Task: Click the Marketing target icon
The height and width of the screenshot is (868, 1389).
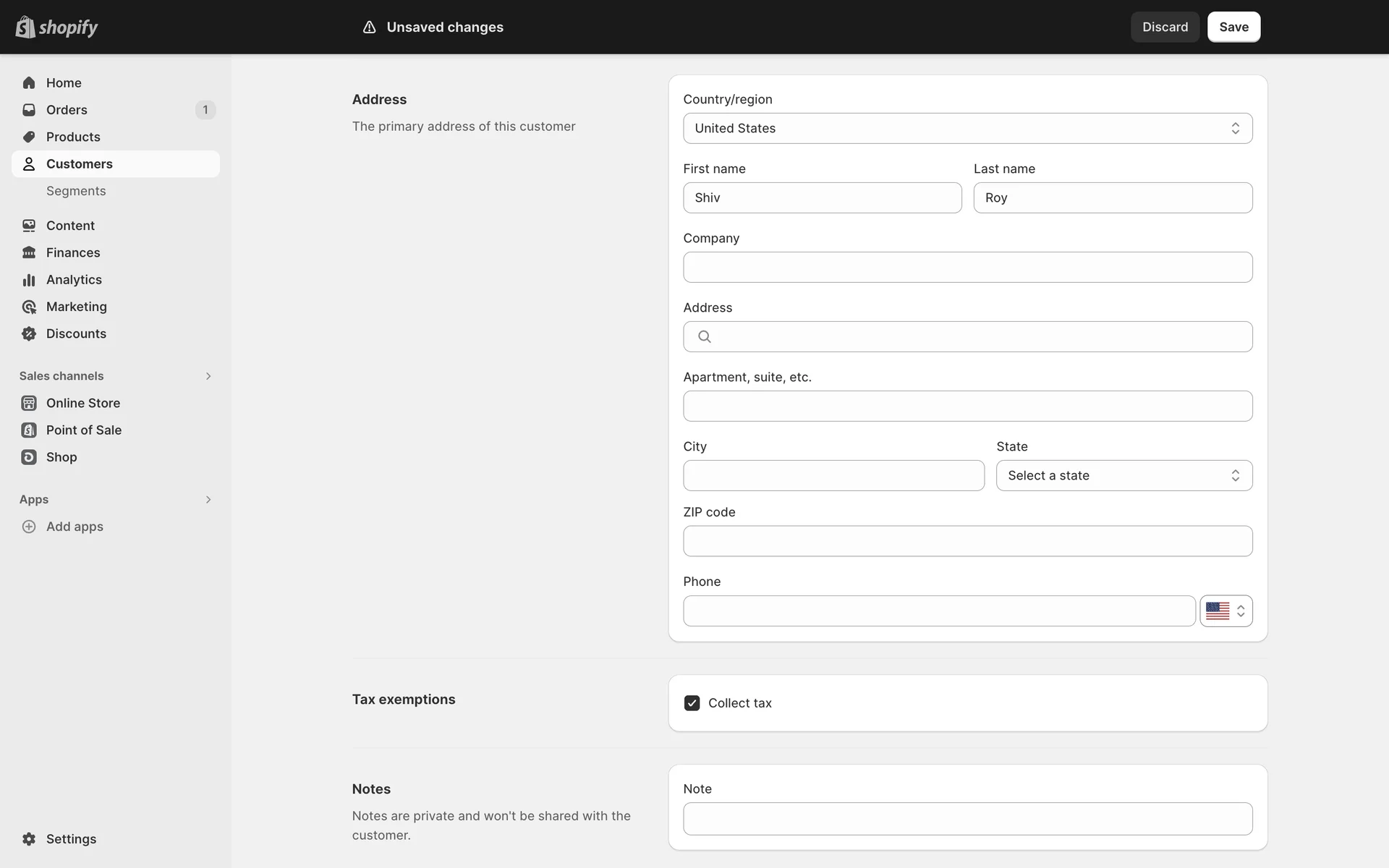Action: [29, 307]
